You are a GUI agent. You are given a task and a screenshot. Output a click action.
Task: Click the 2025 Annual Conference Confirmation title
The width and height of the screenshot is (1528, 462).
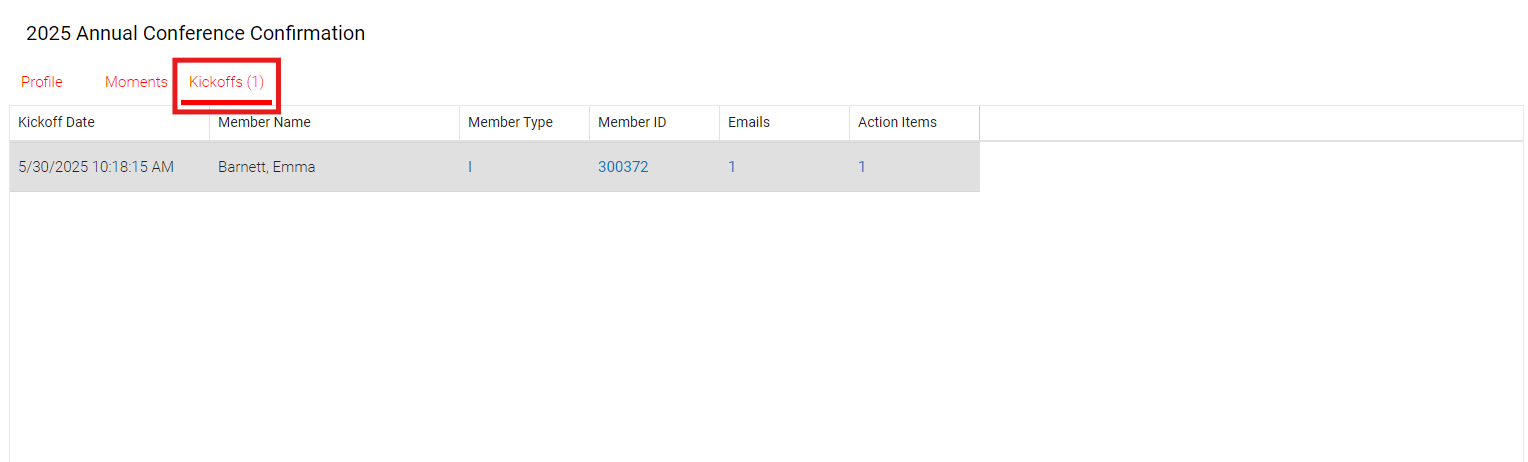[195, 33]
